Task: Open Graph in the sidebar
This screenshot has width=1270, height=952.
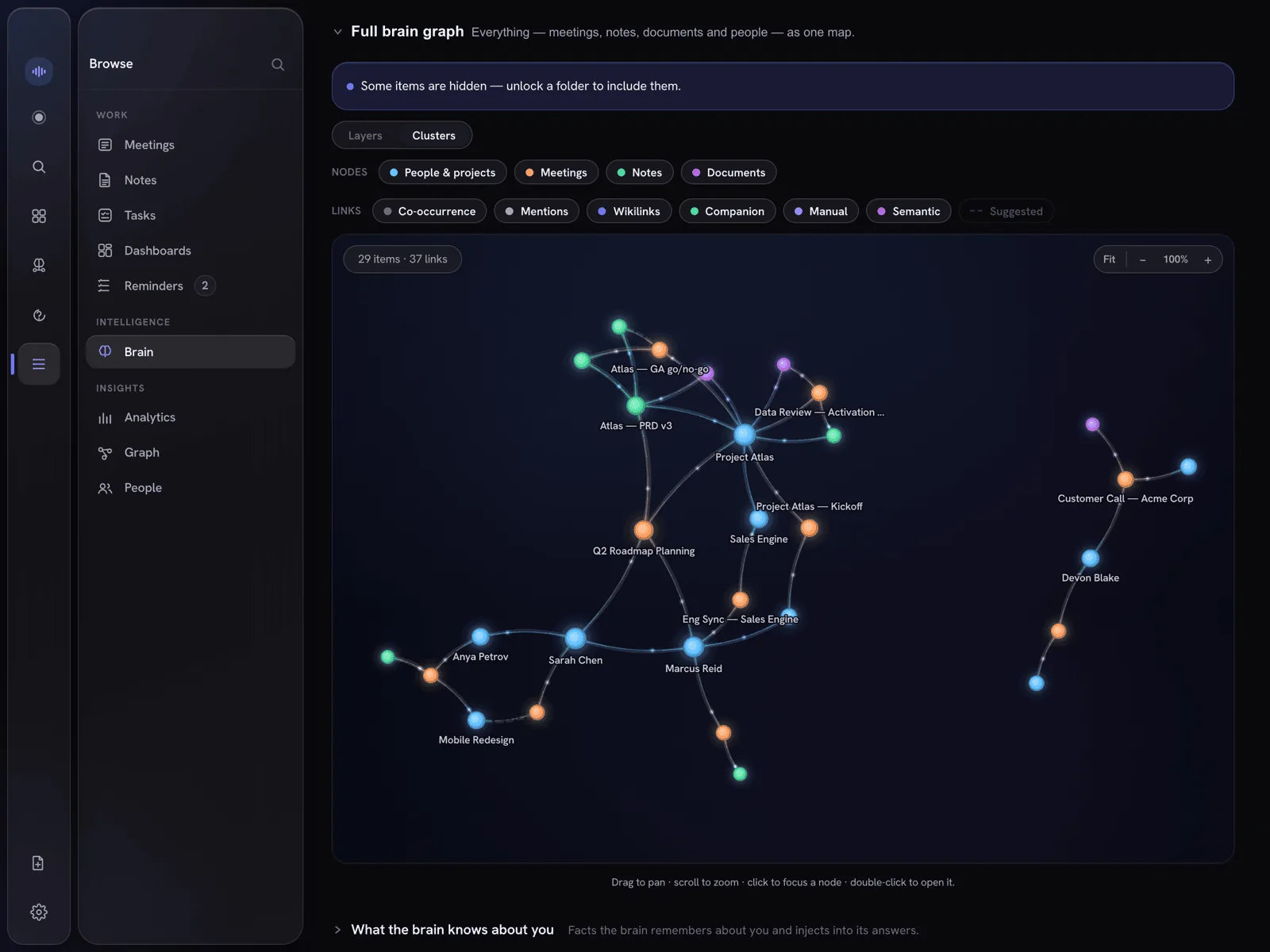Action: 190,452
